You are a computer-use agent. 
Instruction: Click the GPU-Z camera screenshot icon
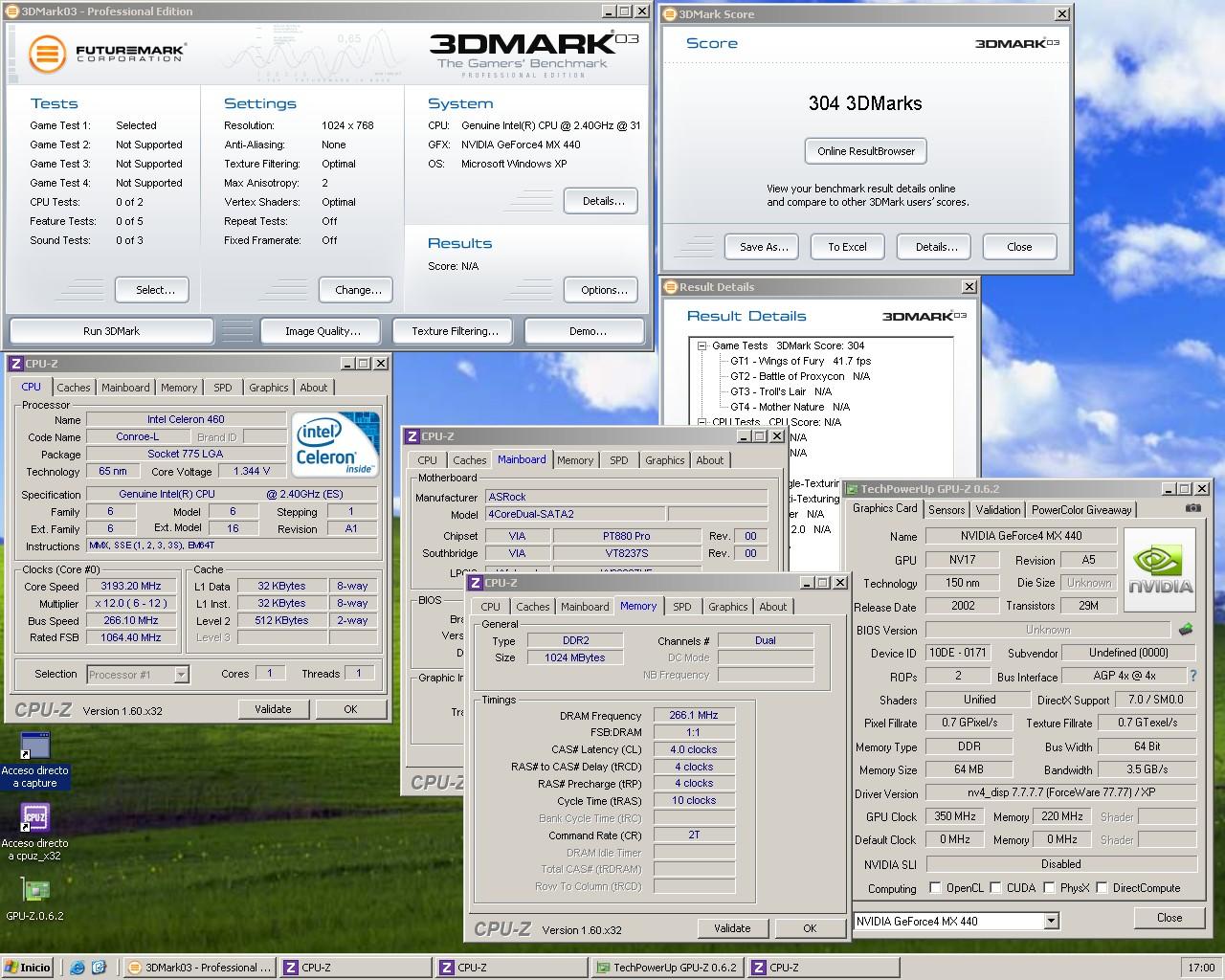click(1192, 509)
